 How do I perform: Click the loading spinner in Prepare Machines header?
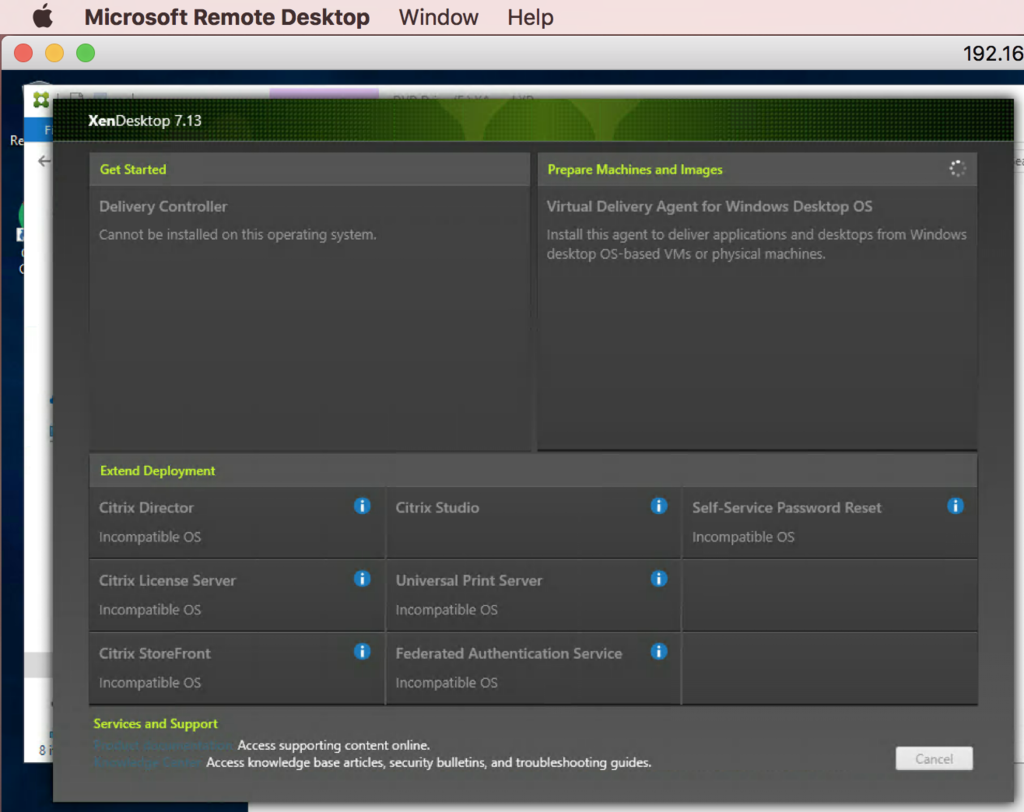pyautogui.click(x=957, y=169)
